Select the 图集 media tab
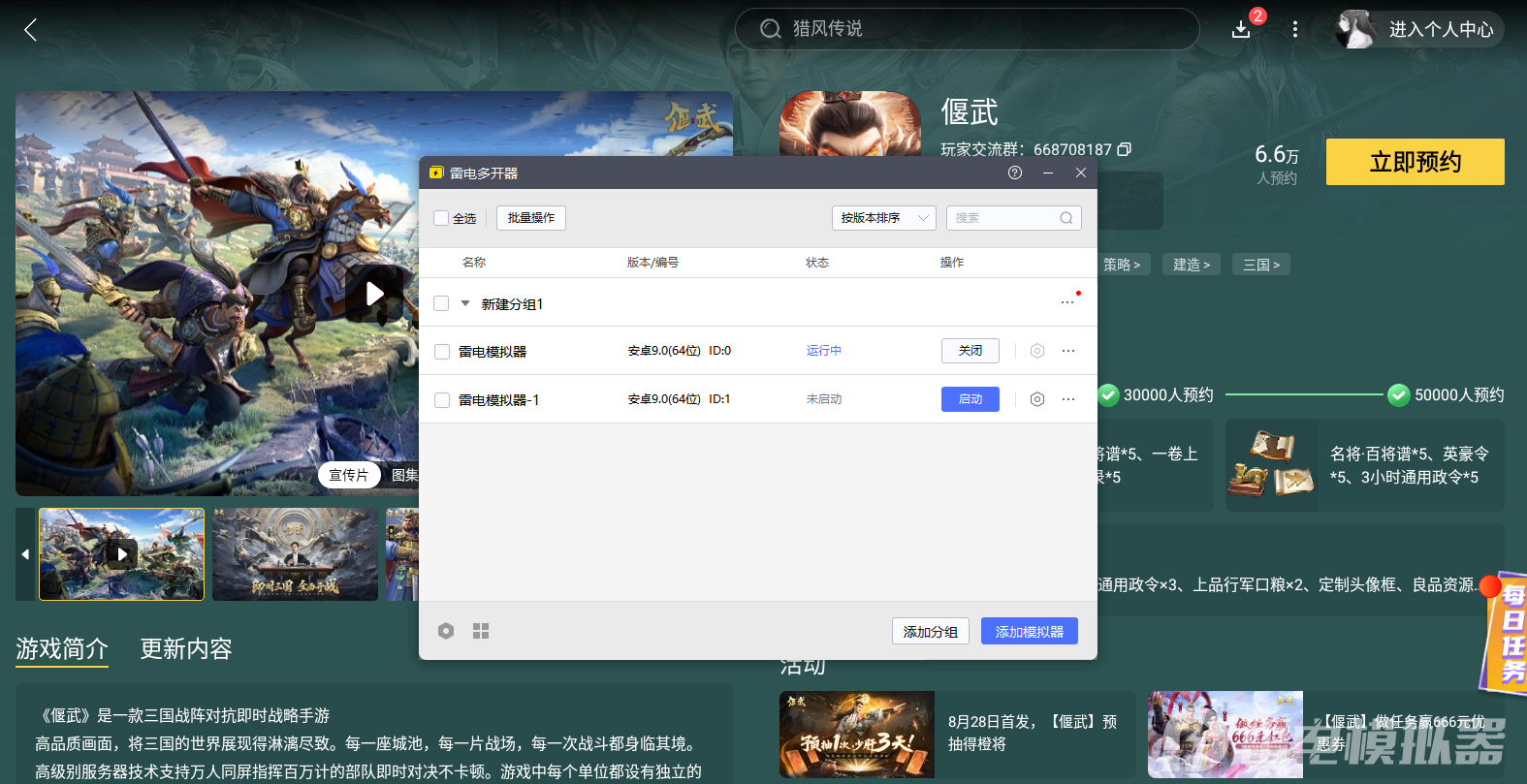1527x784 pixels. coord(404,475)
